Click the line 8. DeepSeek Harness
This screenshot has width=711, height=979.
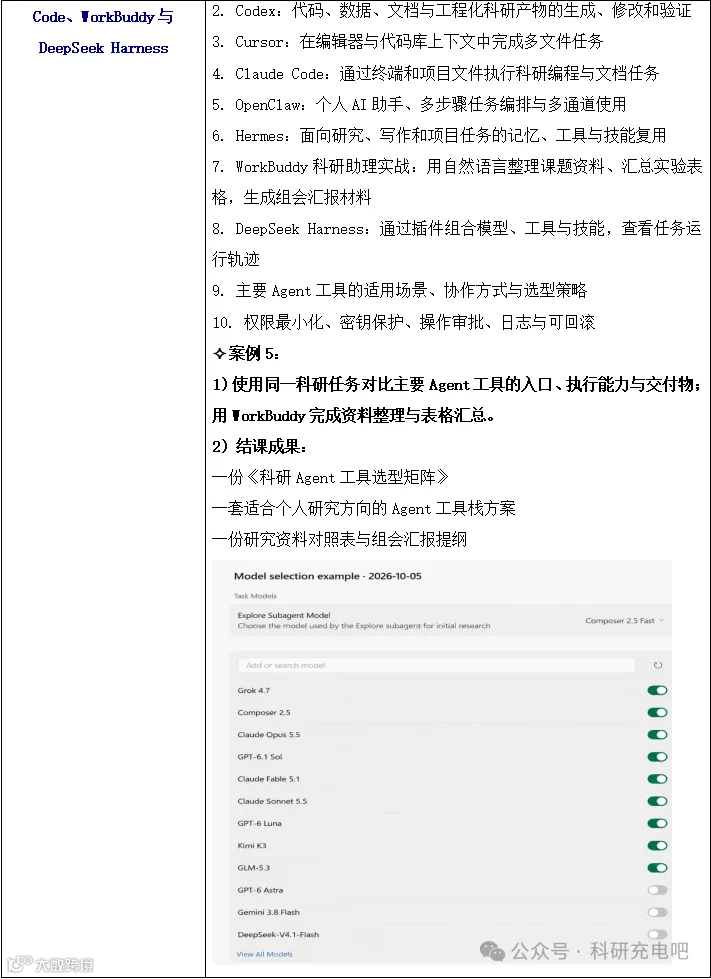tap(457, 244)
